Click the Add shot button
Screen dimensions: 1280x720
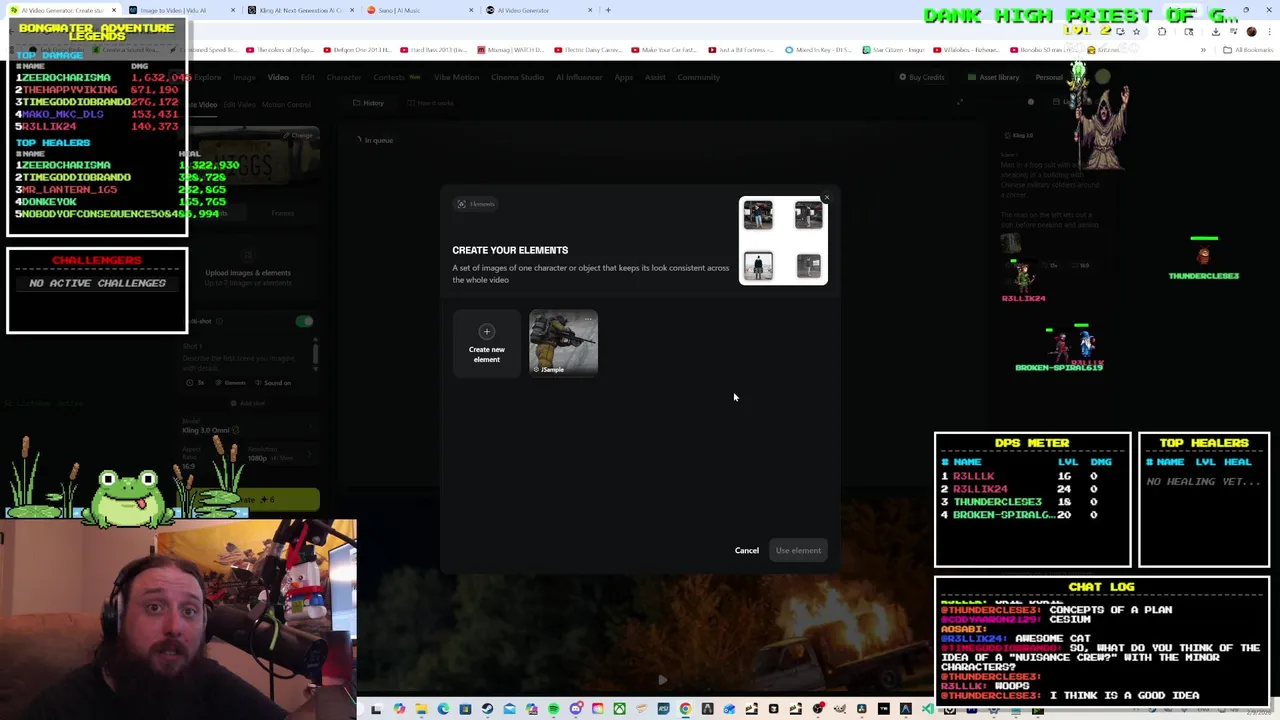click(248, 403)
